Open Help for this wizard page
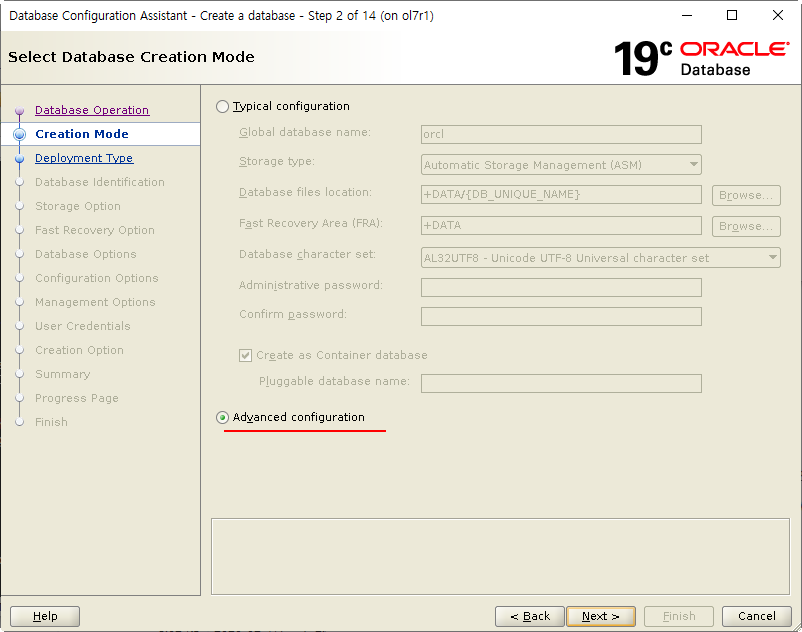 [x=44, y=616]
